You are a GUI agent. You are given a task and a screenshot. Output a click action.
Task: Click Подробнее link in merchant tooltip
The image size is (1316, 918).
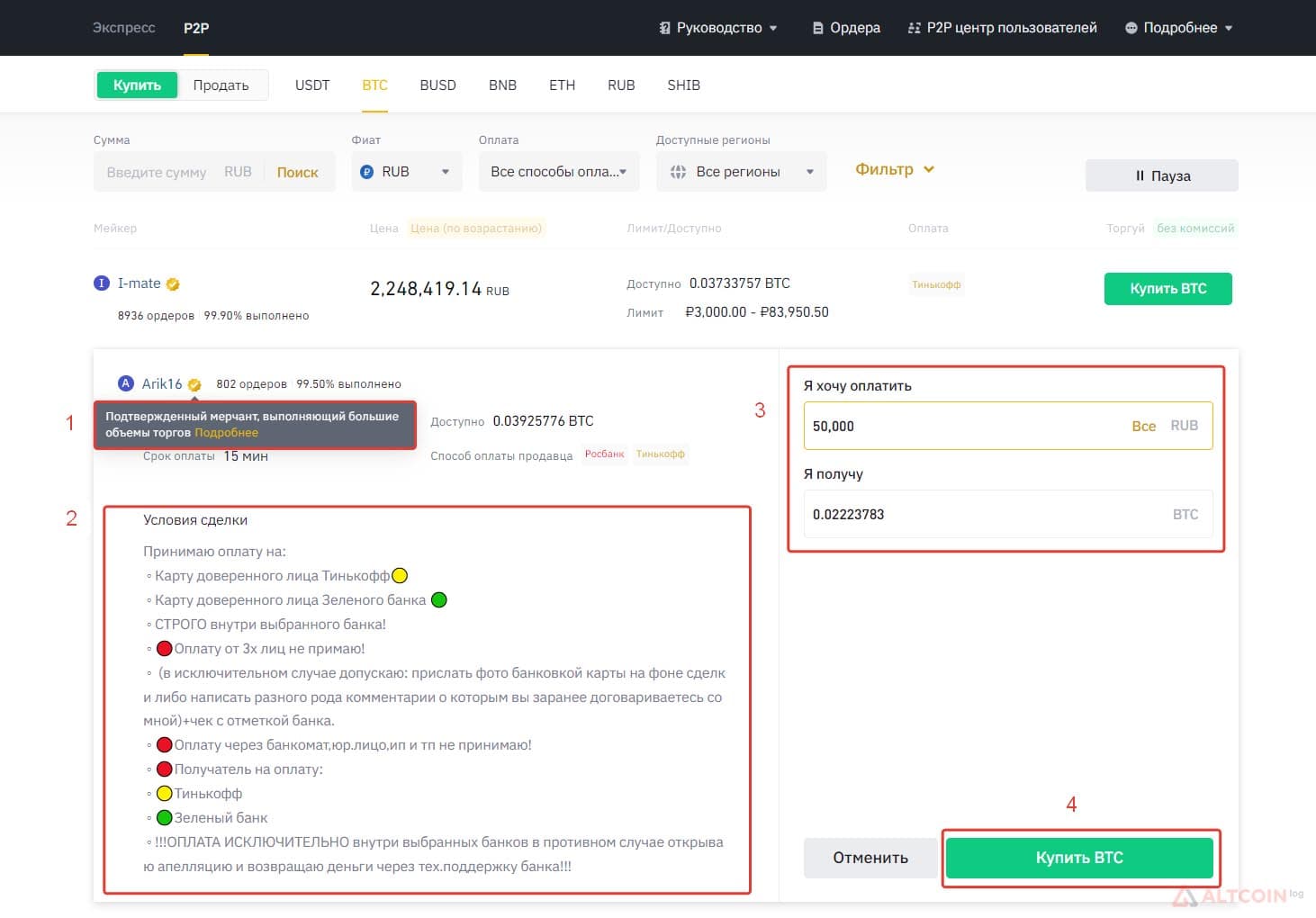tap(227, 433)
